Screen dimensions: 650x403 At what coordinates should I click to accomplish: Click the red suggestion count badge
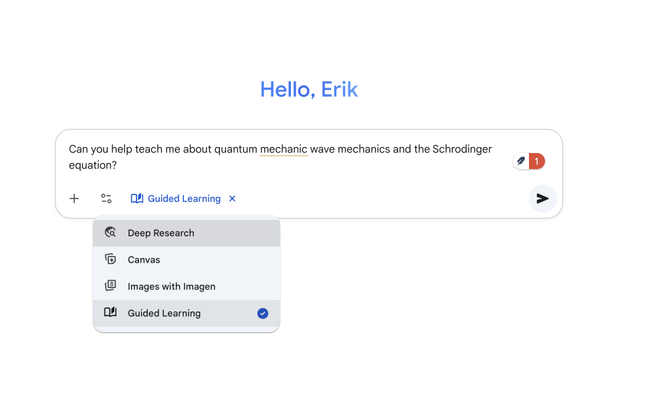537,161
